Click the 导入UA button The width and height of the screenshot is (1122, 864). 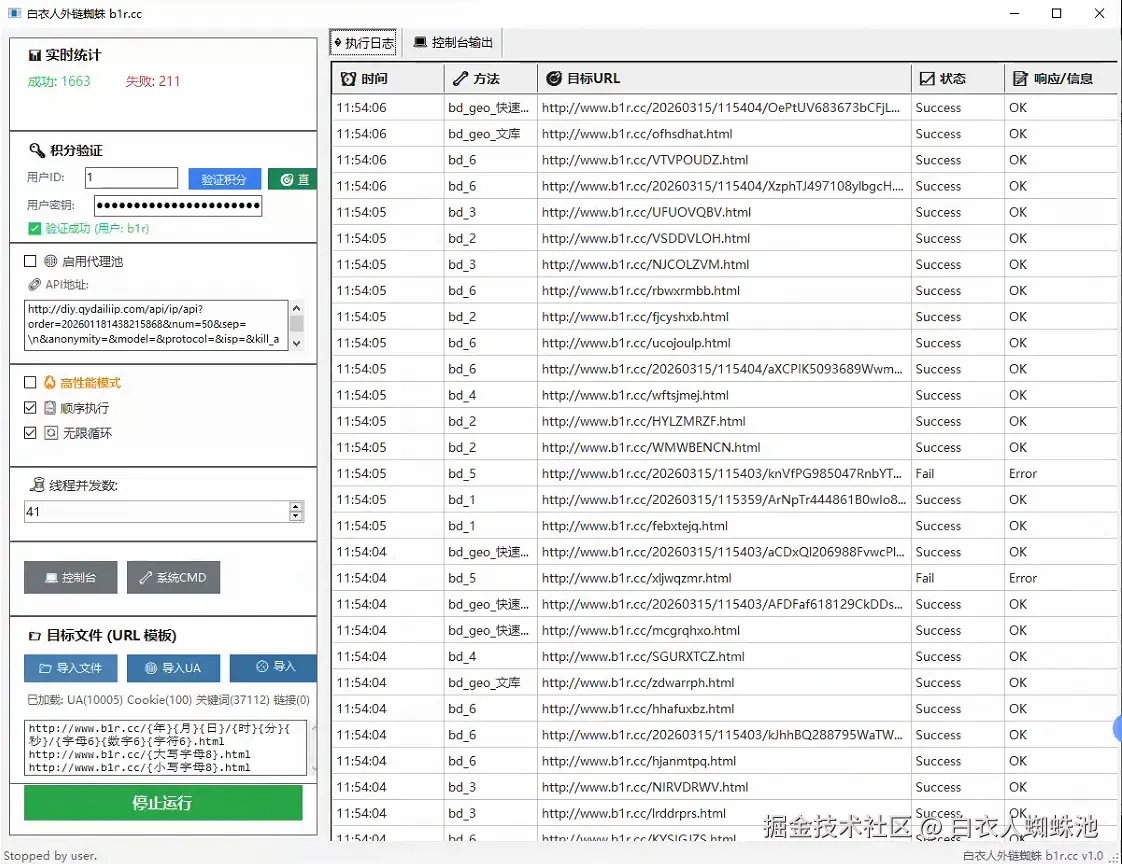click(x=173, y=668)
